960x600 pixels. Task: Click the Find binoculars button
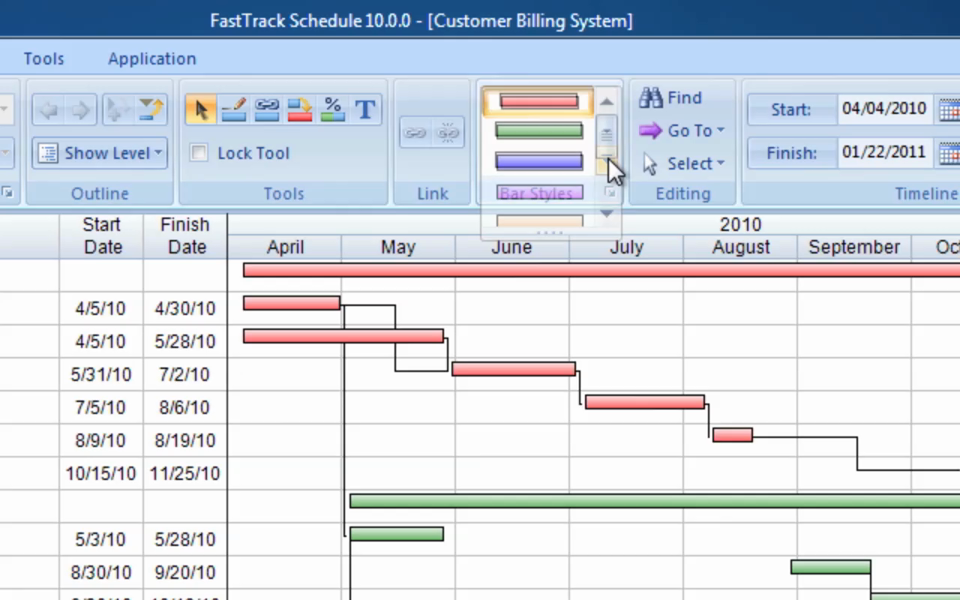pos(671,97)
